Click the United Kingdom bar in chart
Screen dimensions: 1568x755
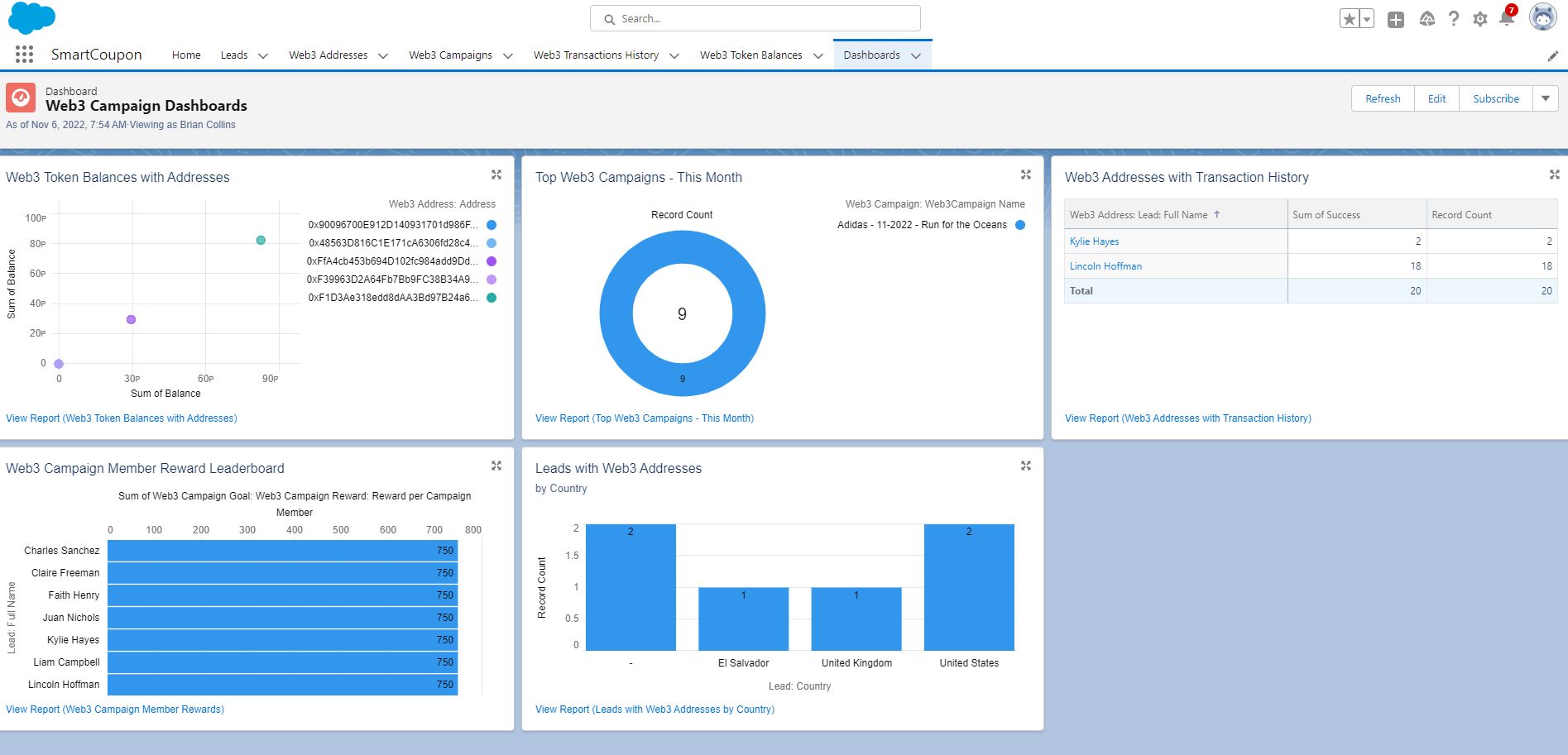(856, 619)
